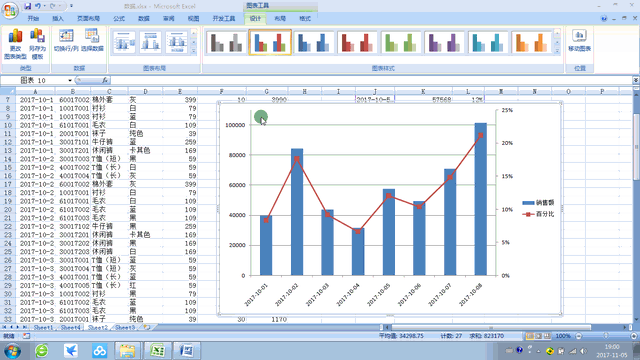The width and height of the screenshot is (640, 360).
Task: Redo action in quick access toolbar
Action: point(53,6)
